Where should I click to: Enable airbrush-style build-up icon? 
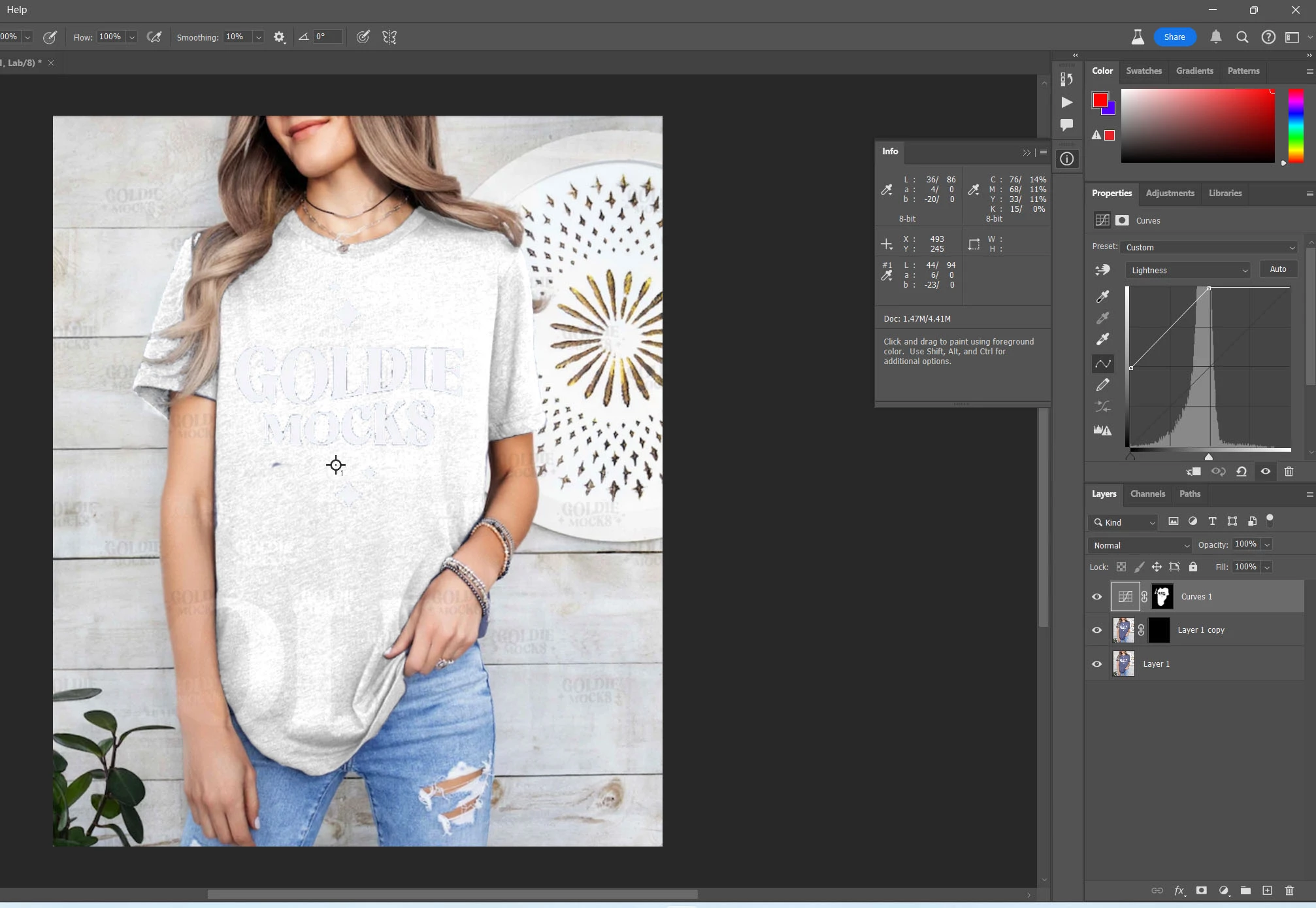pyautogui.click(x=154, y=37)
